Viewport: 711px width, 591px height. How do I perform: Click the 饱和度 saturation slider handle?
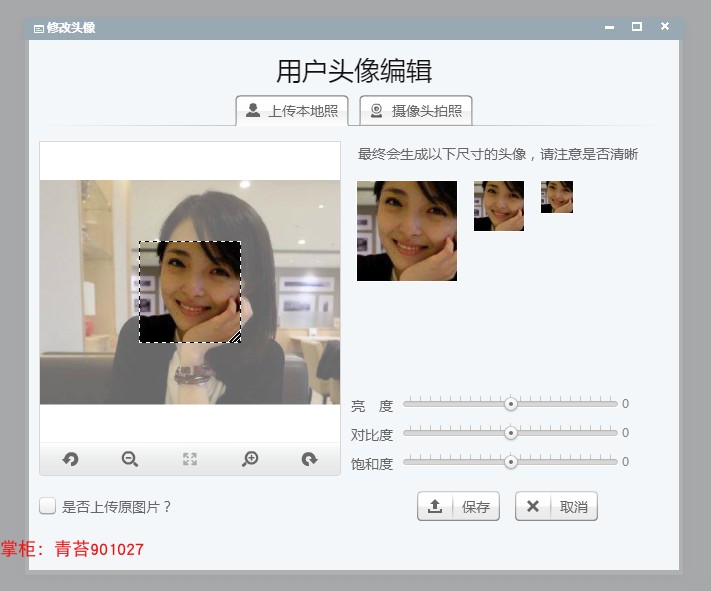coord(511,462)
